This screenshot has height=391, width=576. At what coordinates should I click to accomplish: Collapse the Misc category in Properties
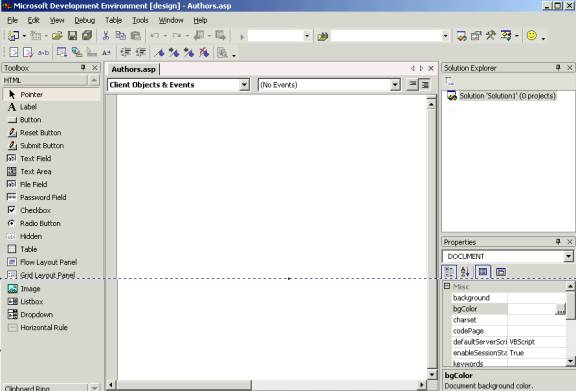(447, 286)
